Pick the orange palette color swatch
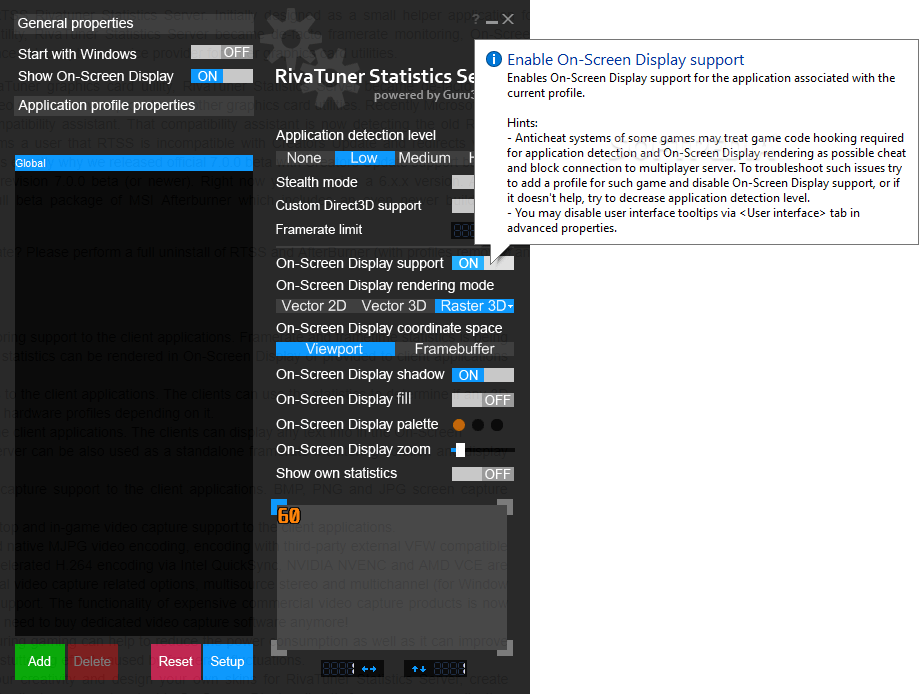The width and height of the screenshot is (919, 694). [459, 425]
